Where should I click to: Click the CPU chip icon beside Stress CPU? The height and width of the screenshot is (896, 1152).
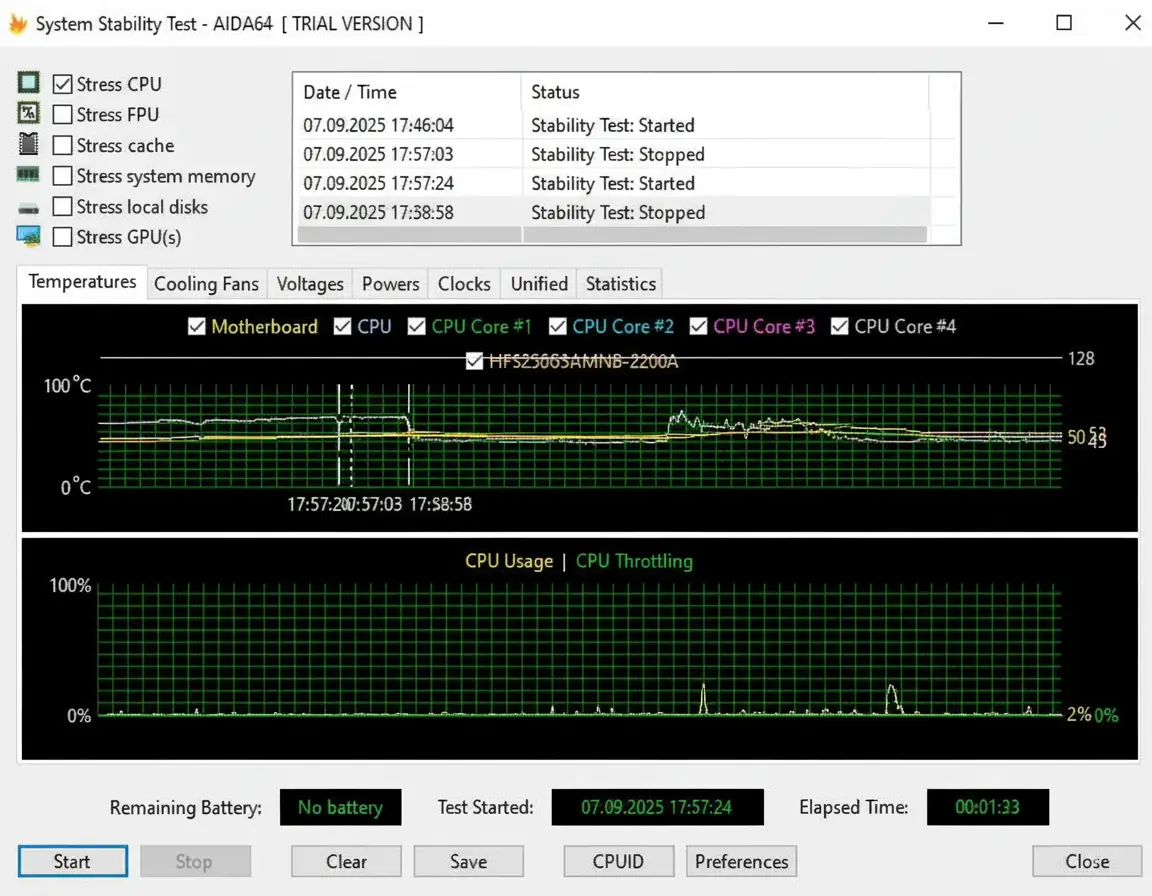pyautogui.click(x=29, y=82)
